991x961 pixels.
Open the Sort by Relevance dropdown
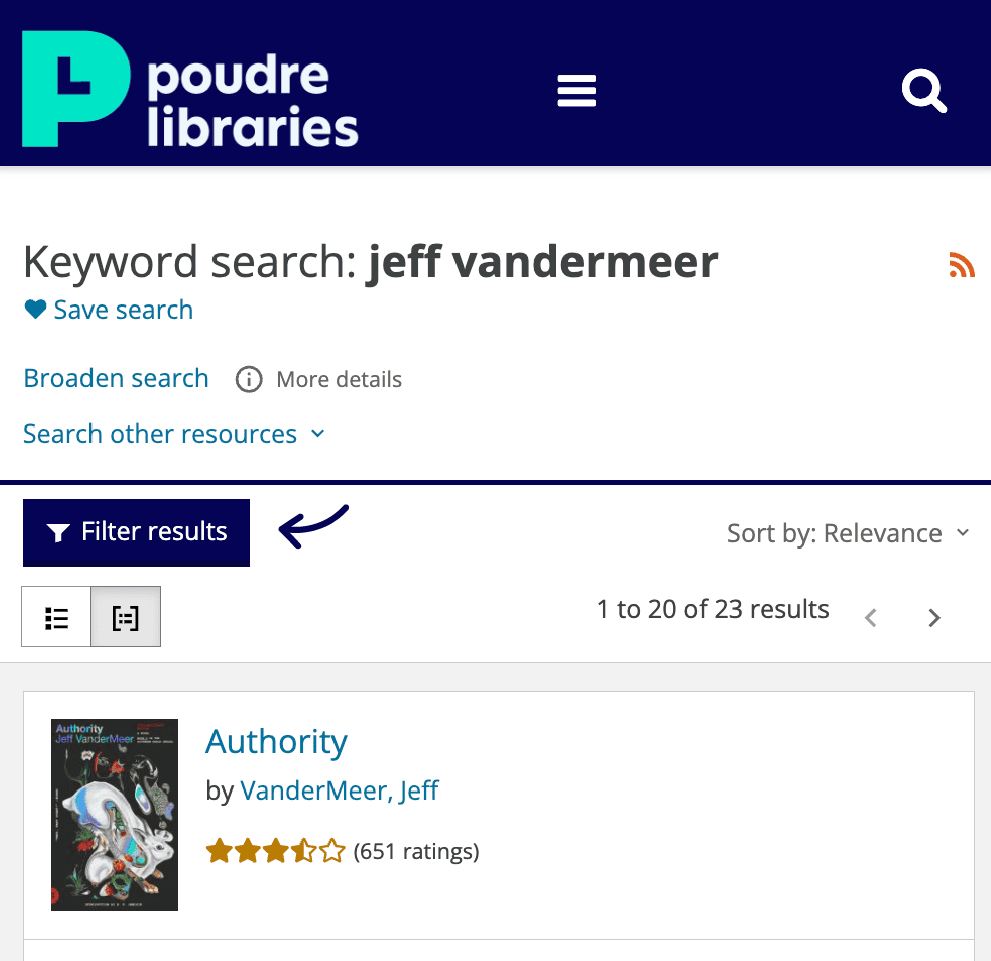pos(848,533)
